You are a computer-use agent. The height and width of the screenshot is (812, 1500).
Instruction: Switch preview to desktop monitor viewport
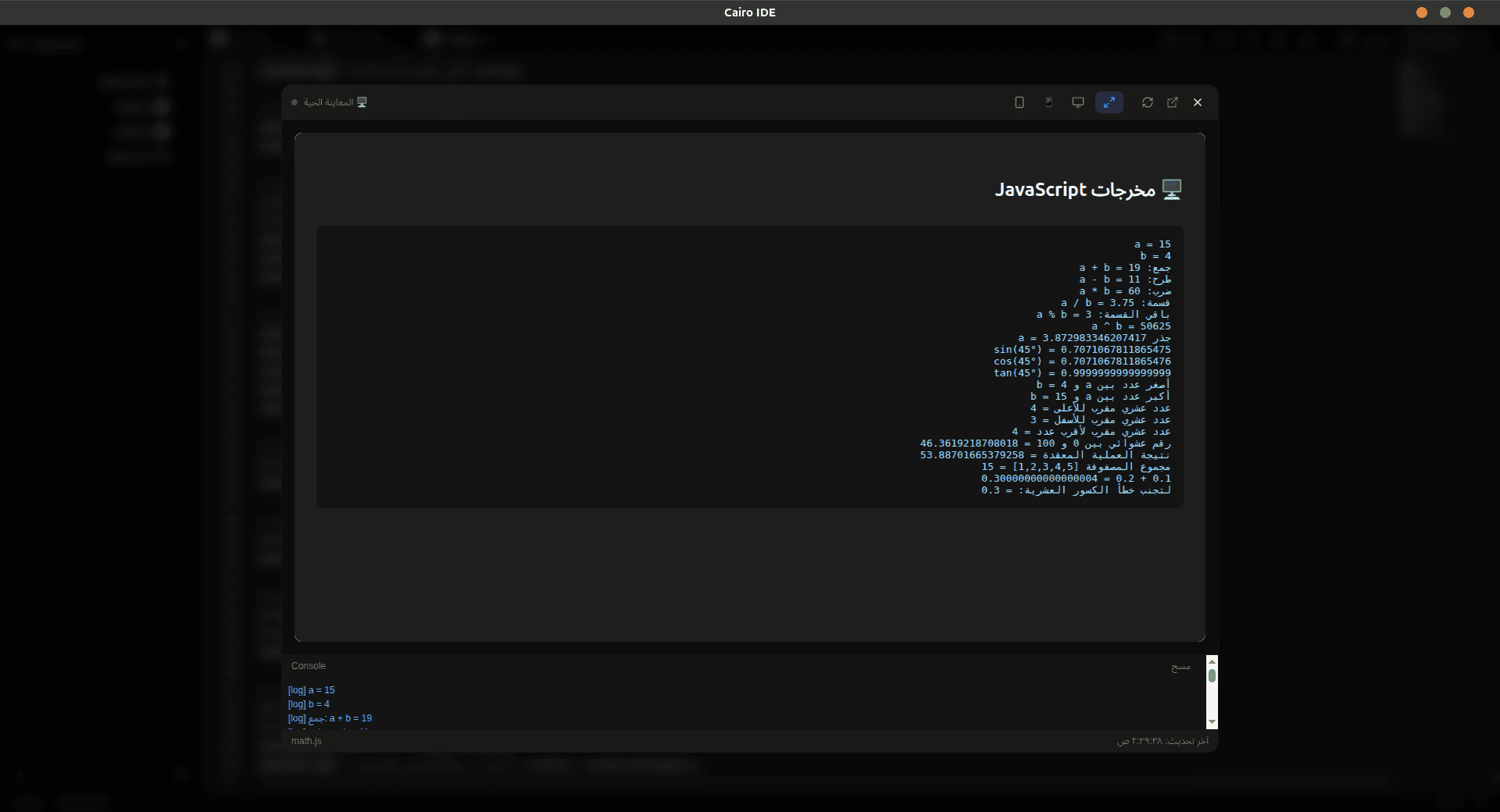pyautogui.click(x=1078, y=102)
